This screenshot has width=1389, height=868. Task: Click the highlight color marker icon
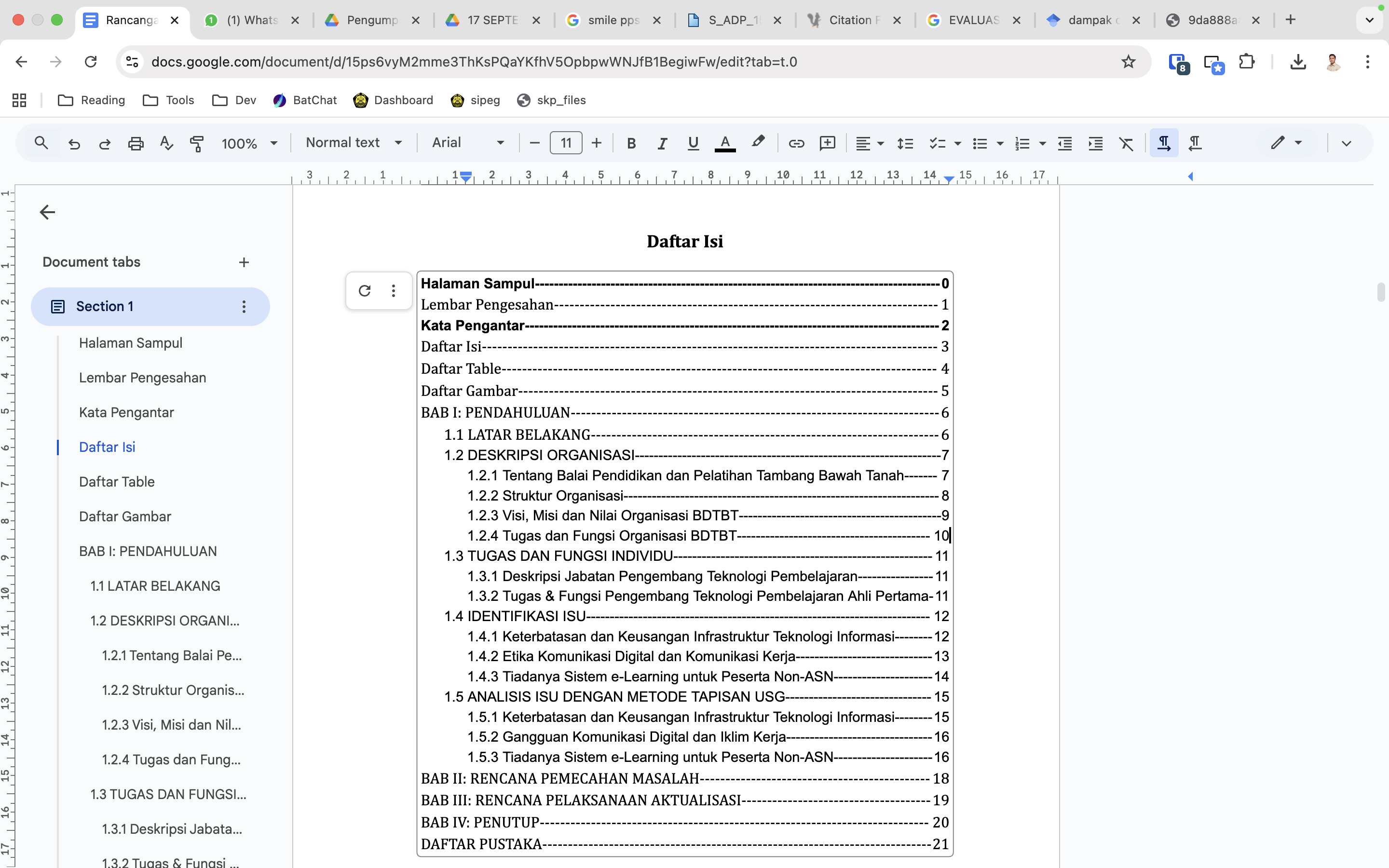[x=758, y=142]
